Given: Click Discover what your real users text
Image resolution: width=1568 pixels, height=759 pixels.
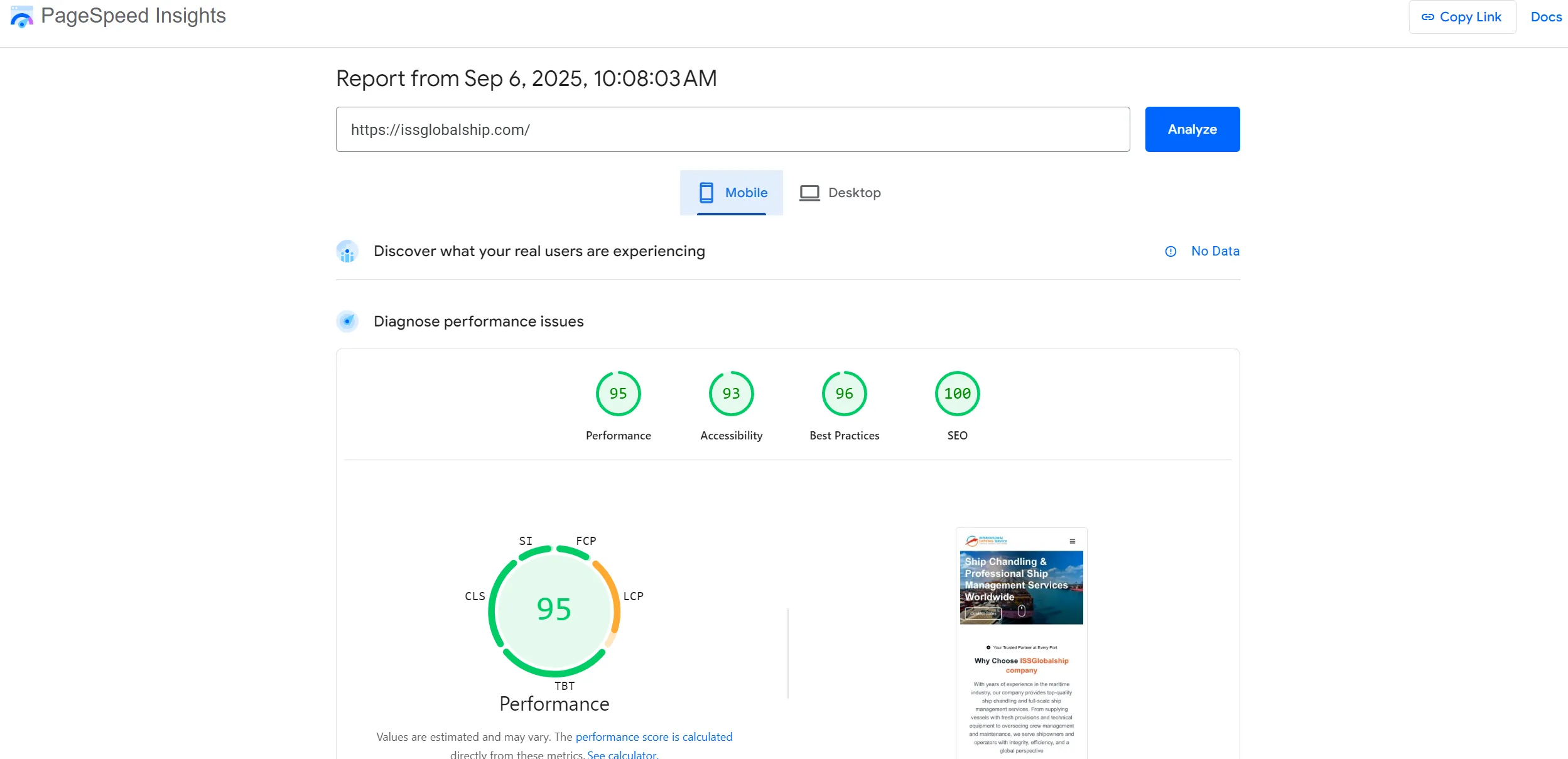Looking at the screenshot, I should coord(539,251).
